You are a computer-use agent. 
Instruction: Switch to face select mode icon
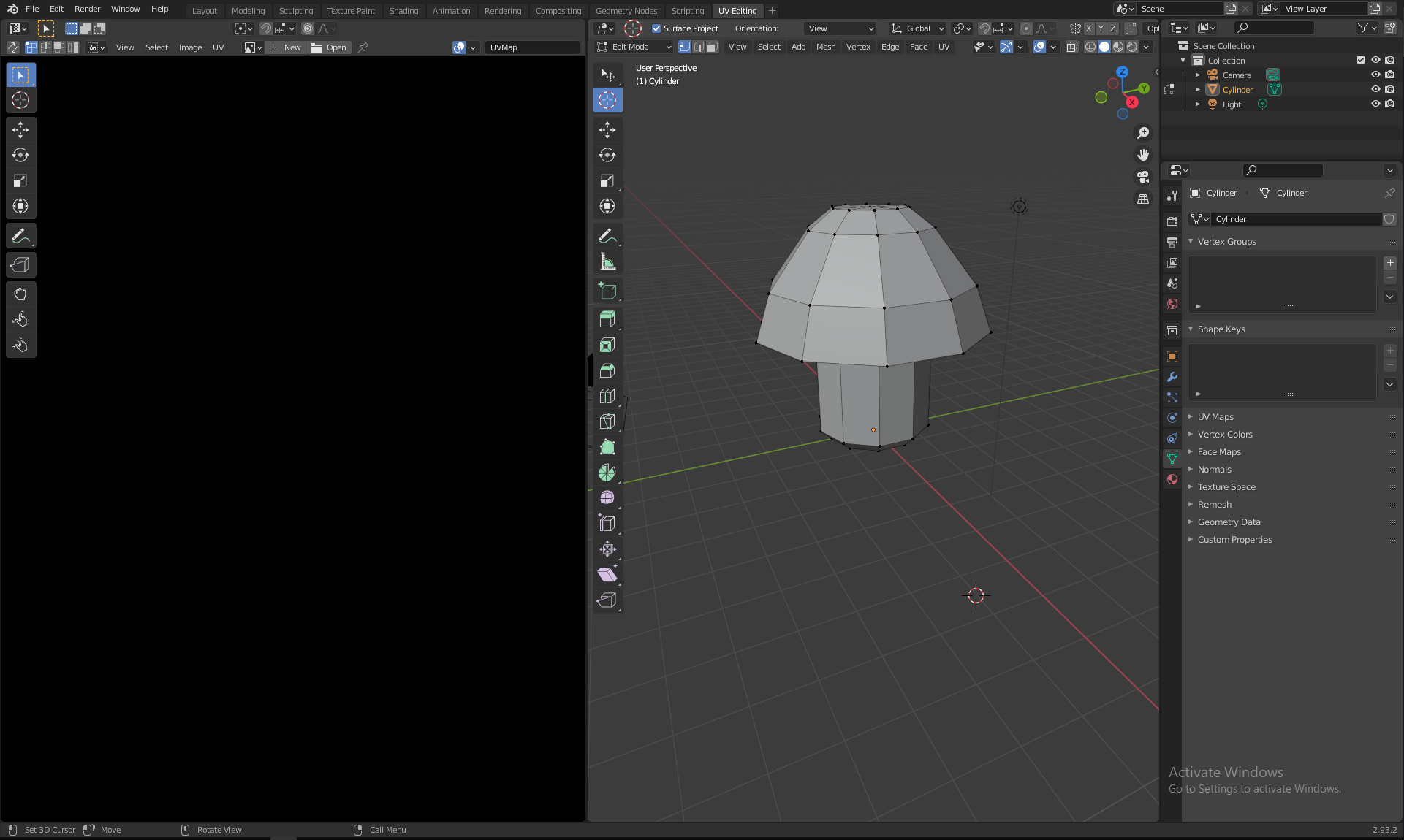[713, 47]
